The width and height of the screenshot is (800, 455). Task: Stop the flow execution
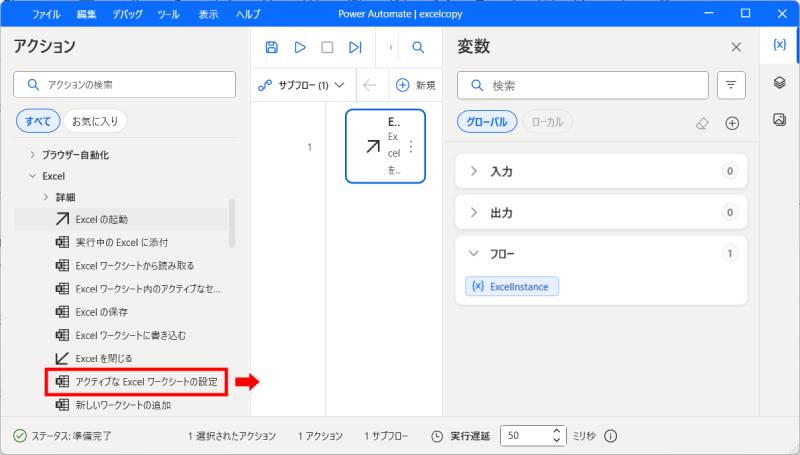pyautogui.click(x=327, y=47)
